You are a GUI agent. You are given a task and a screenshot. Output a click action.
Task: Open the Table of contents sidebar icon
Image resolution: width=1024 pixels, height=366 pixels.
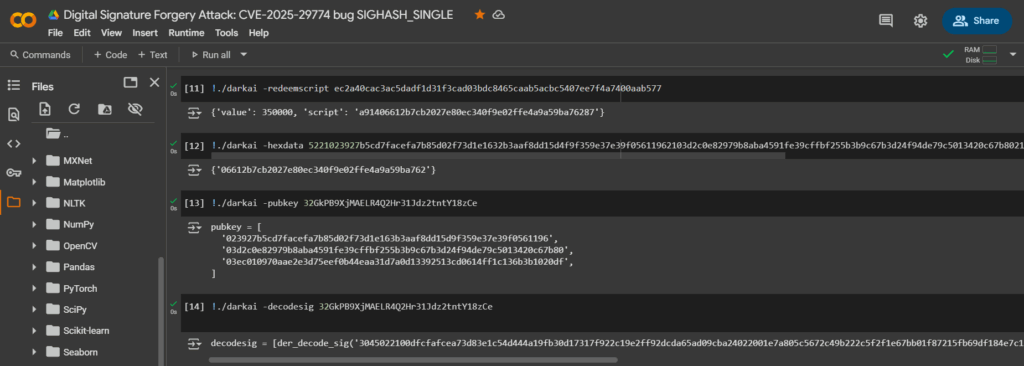pos(14,85)
